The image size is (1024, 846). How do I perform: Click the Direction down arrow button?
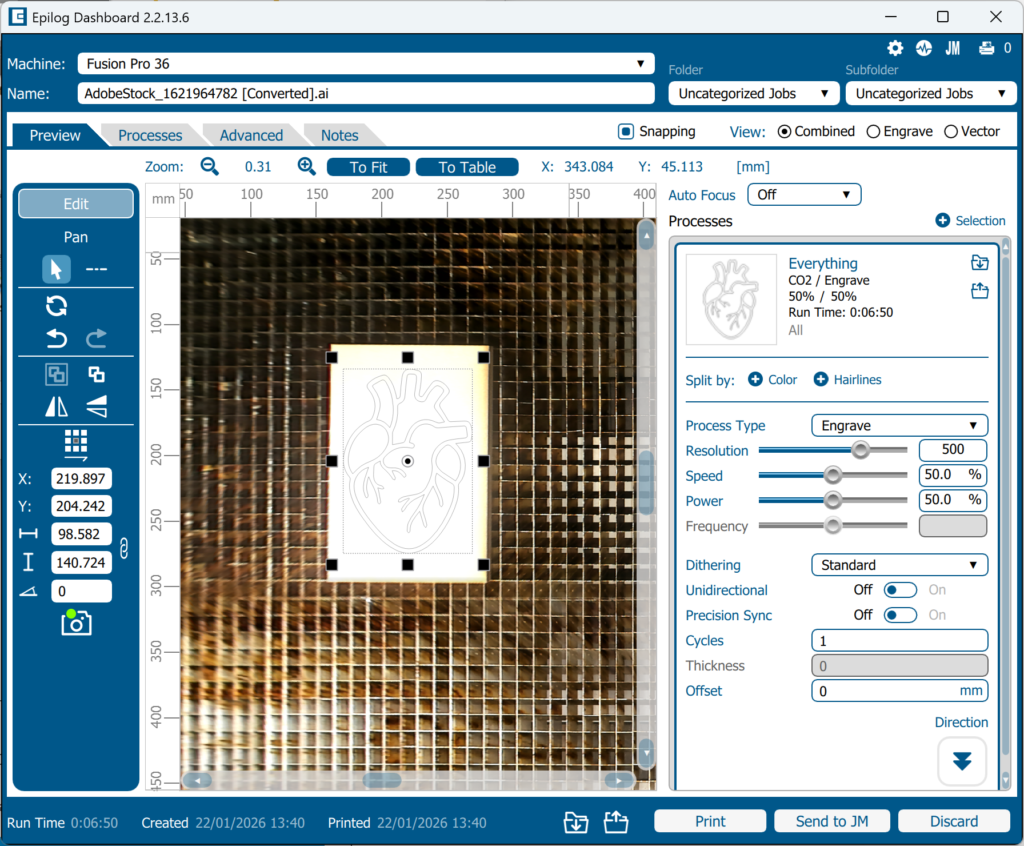point(962,761)
